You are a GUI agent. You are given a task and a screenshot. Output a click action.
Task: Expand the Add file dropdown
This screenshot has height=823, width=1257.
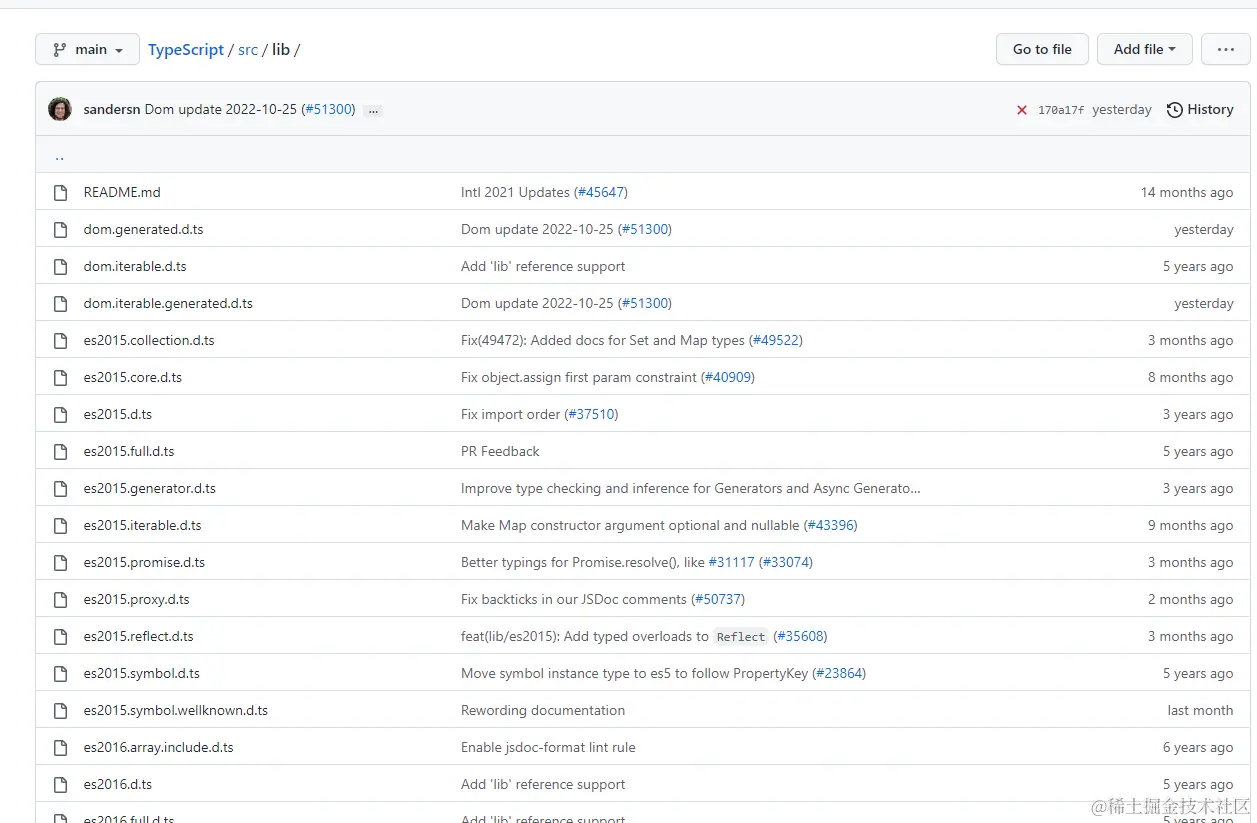click(1145, 49)
